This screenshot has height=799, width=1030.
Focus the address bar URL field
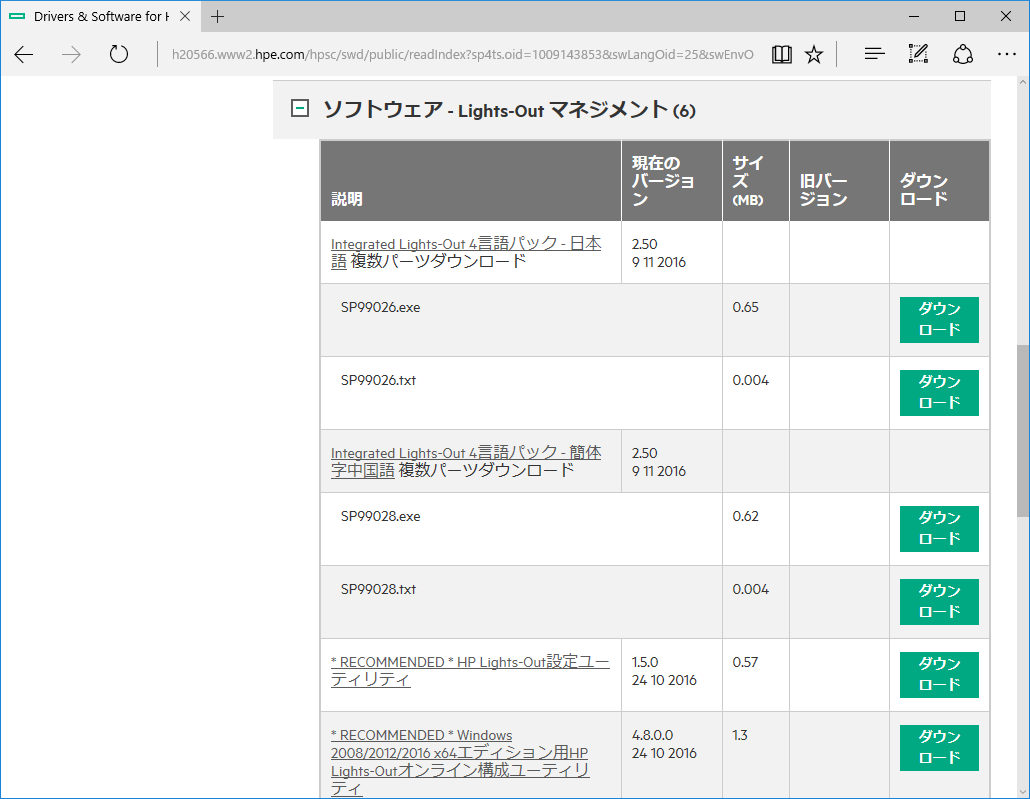462,55
